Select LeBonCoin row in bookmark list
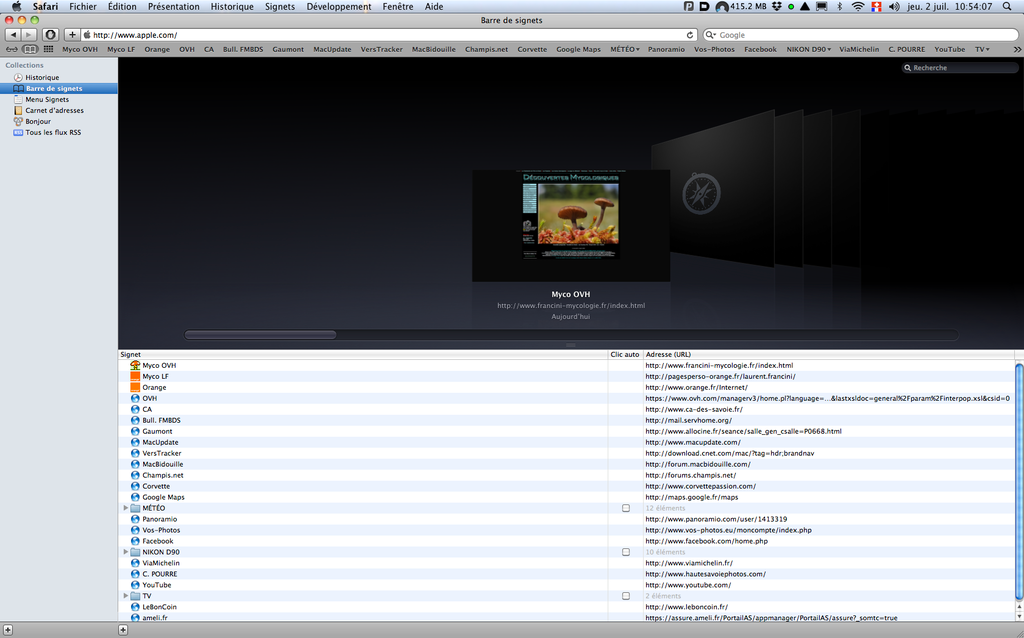 [x=567, y=607]
